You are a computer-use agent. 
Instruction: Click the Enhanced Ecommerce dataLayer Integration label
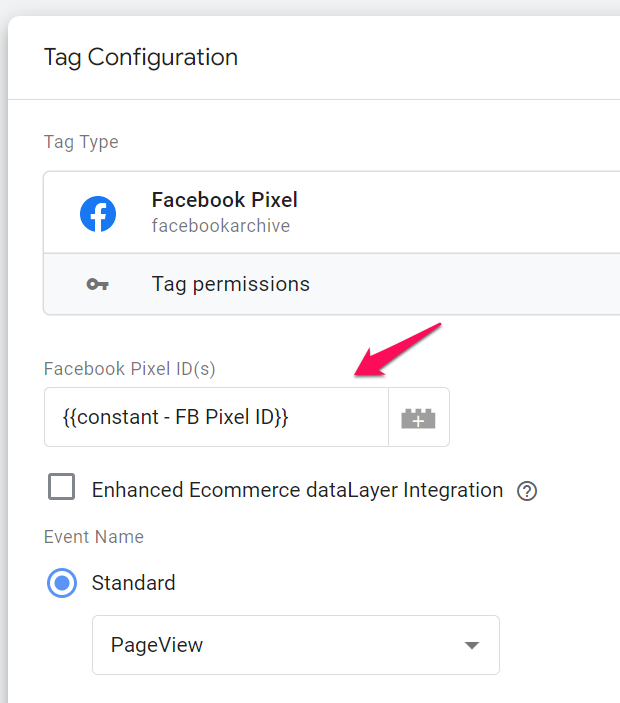tap(297, 490)
